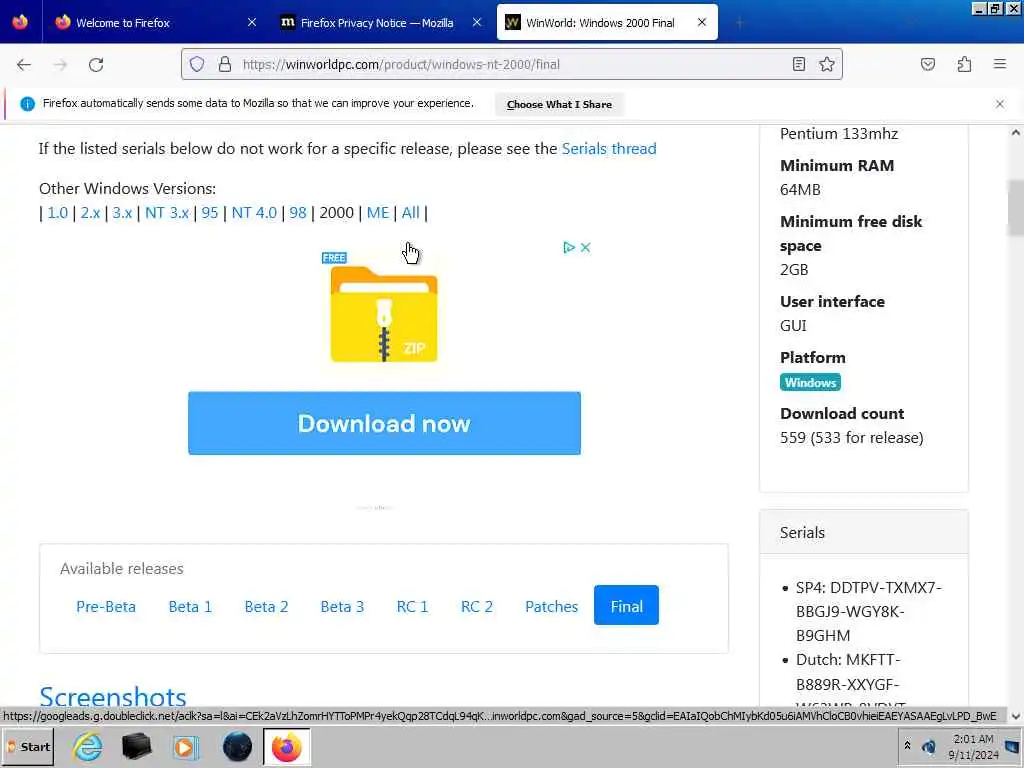Image resolution: width=1024 pixels, height=768 pixels.
Task: Click the AdChoices triangle icon on the ad
Action: (x=569, y=248)
